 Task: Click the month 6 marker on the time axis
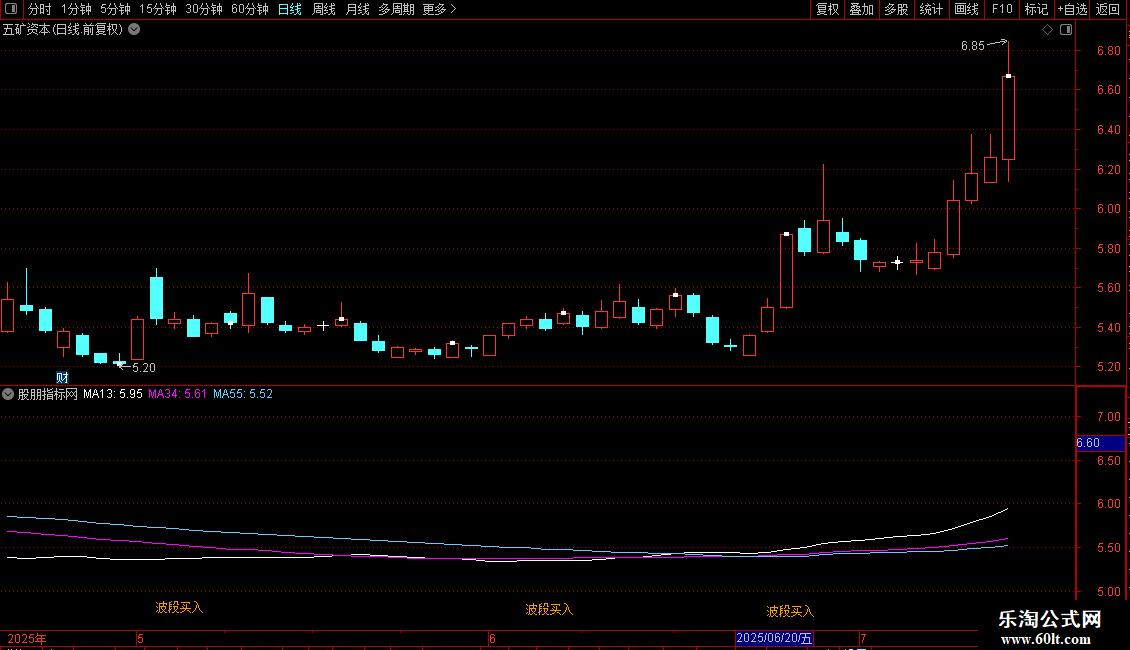pos(492,638)
